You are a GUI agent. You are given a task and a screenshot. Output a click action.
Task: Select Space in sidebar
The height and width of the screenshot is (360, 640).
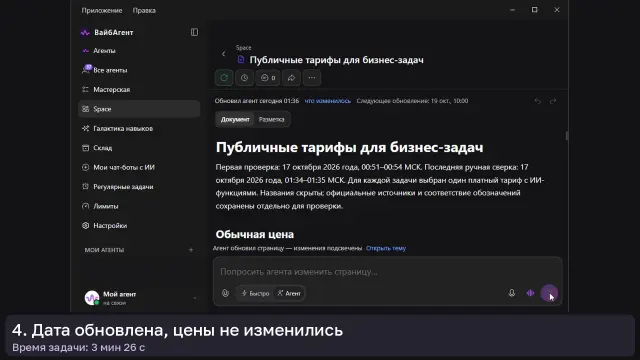click(139, 109)
